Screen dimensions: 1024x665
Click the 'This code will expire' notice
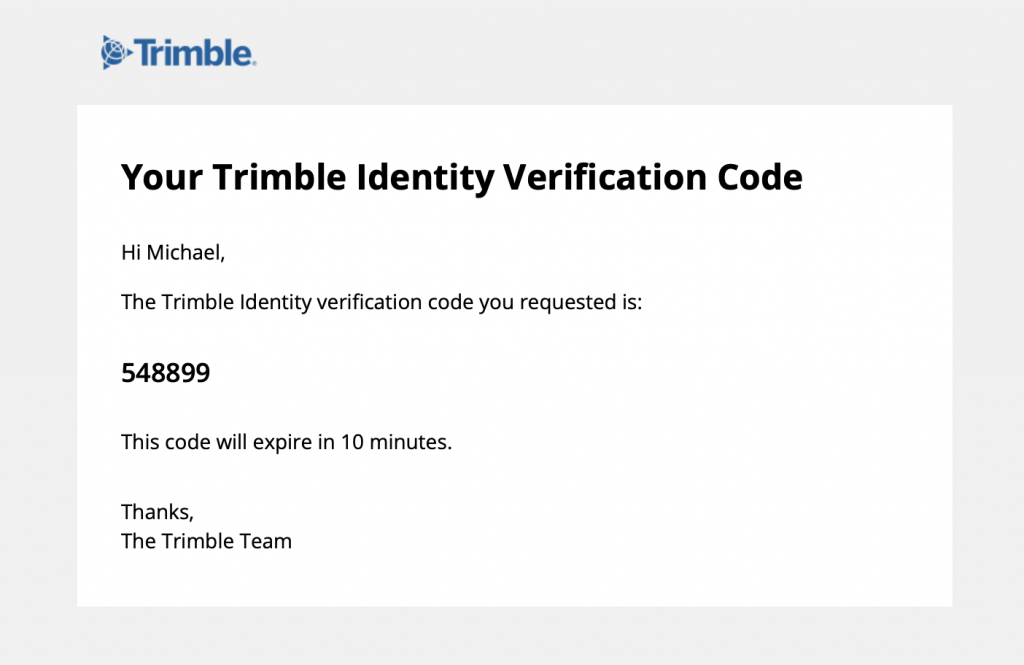287,442
